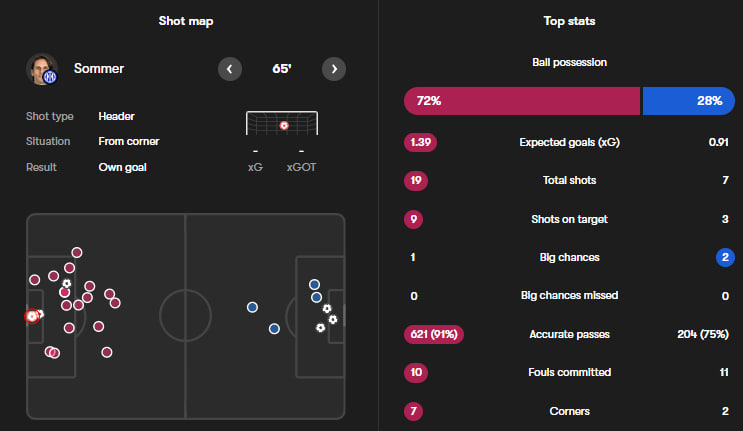Go to the previous shot arrow
The image size is (743, 431).
230,69
